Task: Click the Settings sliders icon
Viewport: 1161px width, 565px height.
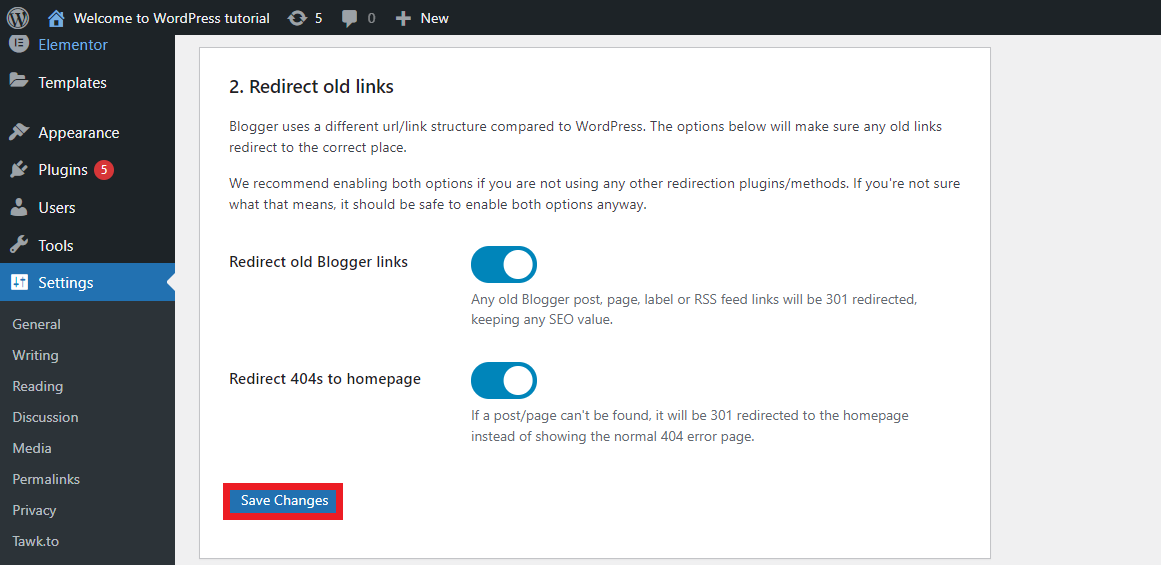Action: pyautogui.click(x=19, y=282)
